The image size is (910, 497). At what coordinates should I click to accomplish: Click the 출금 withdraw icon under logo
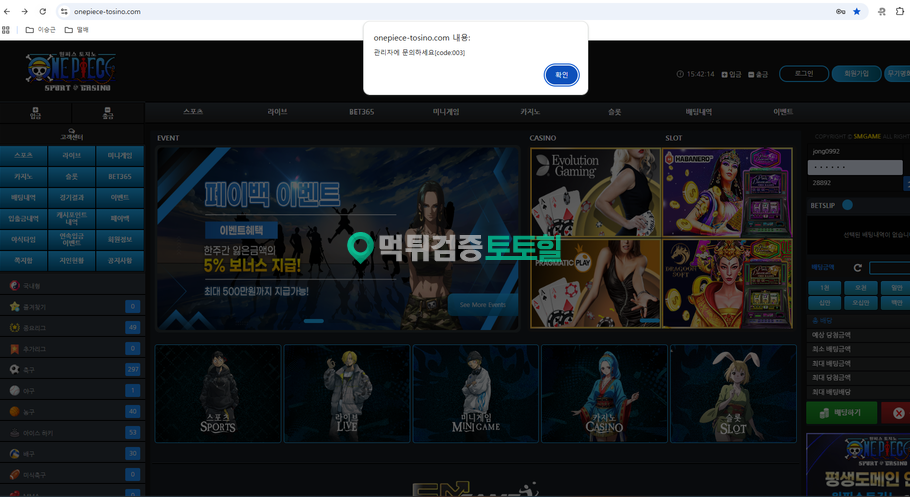(x=108, y=112)
